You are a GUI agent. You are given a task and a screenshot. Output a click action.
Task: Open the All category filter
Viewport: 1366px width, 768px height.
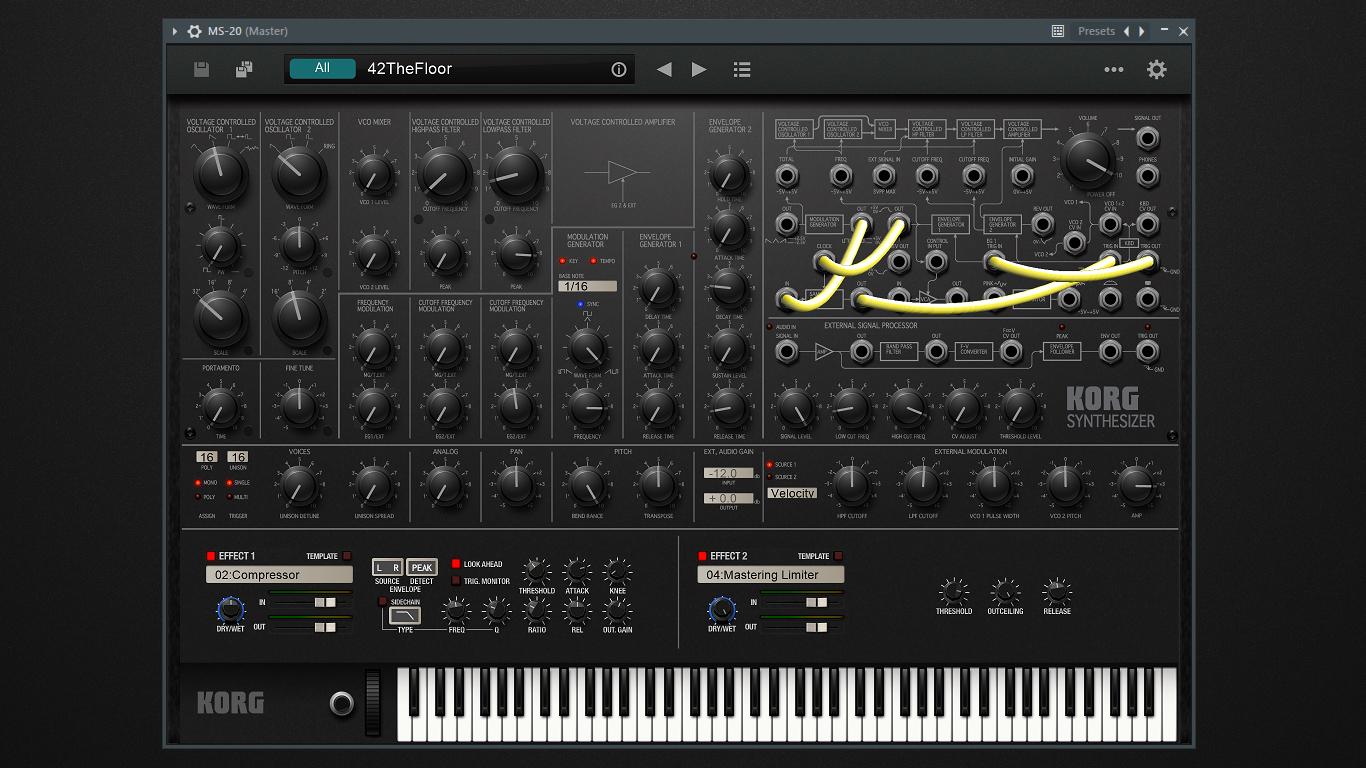[322, 69]
